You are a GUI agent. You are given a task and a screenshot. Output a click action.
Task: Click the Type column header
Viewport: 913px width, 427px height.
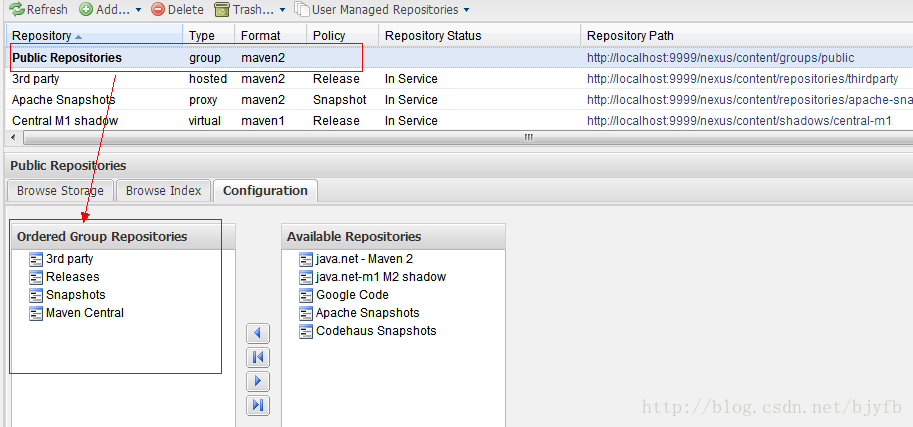[209, 36]
